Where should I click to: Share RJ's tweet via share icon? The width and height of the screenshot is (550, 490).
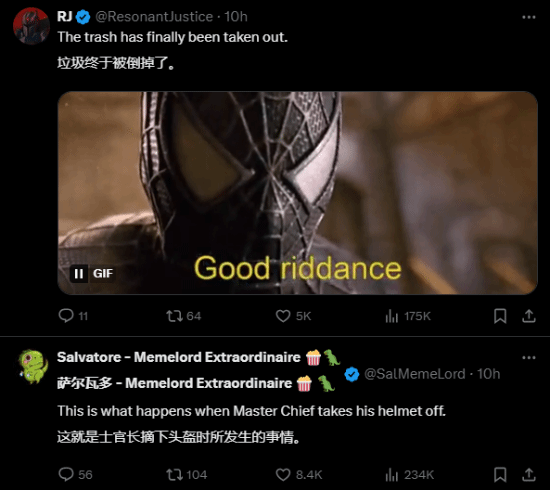tap(529, 316)
